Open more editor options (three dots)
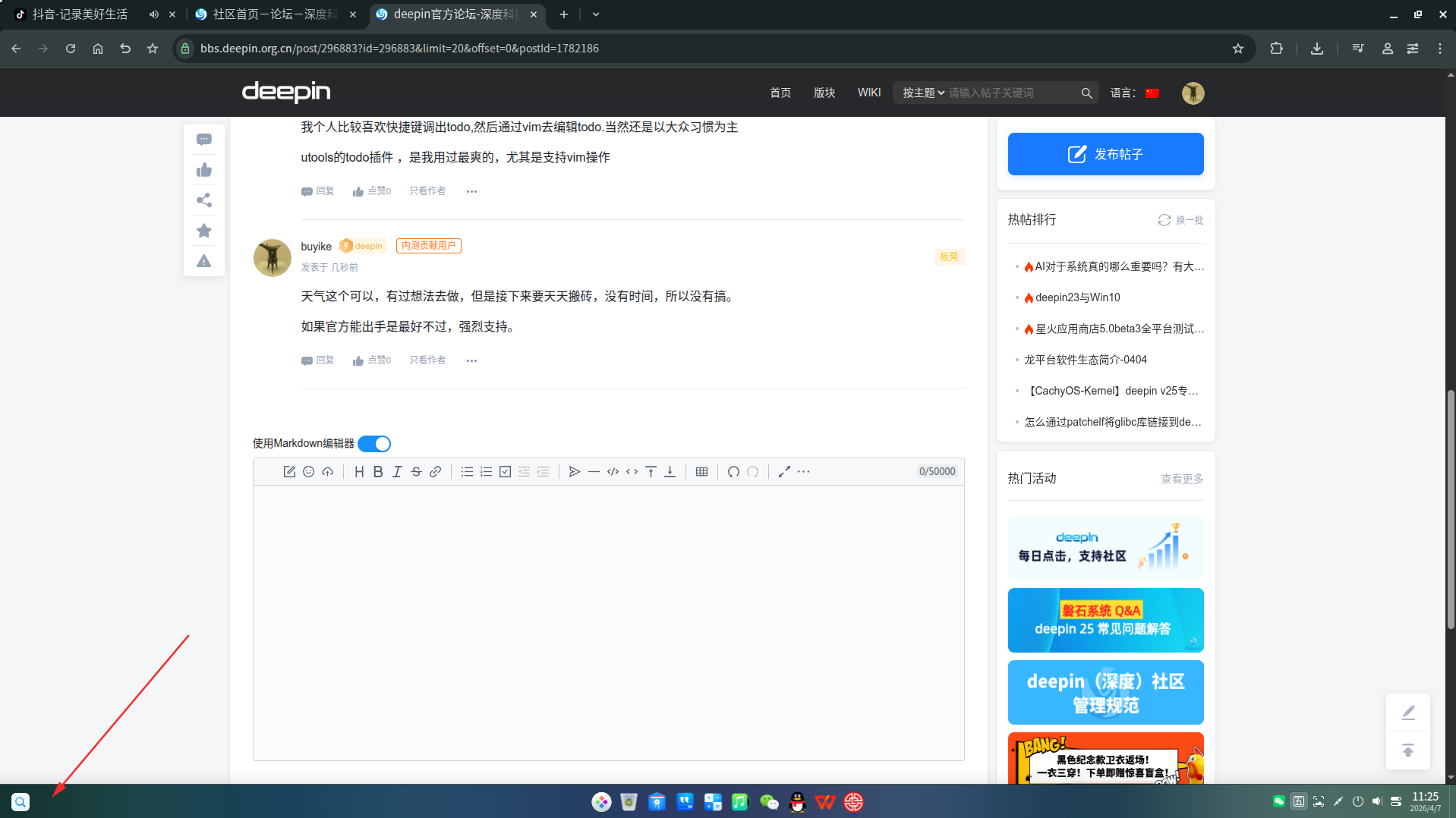 tap(803, 472)
